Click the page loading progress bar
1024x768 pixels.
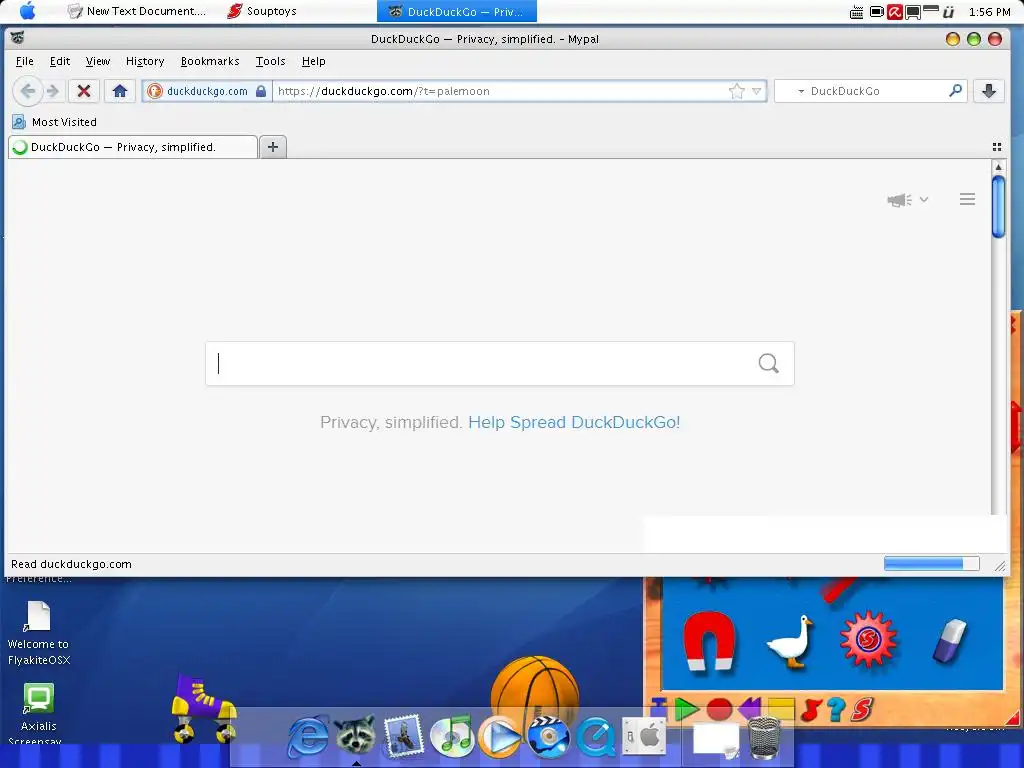(x=931, y=564)
